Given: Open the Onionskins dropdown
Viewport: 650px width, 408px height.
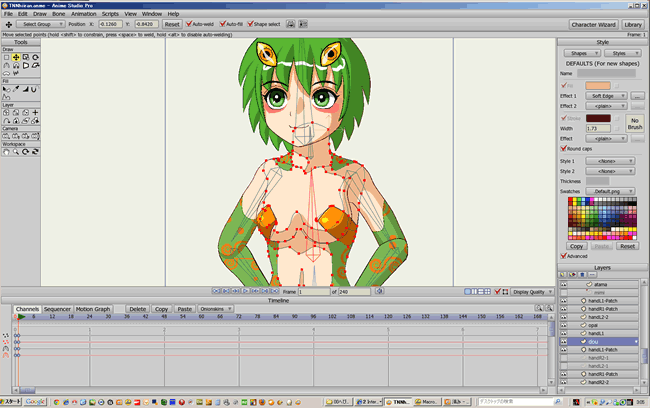Looking at the screenshot, I should (215, 309).
